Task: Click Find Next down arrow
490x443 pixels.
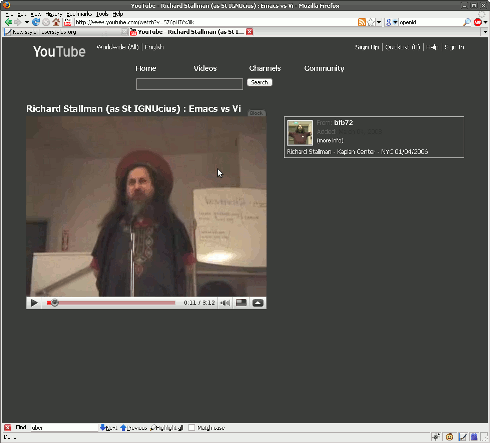Action: [108, 428]
